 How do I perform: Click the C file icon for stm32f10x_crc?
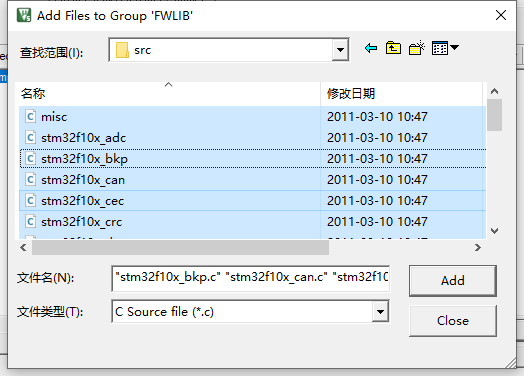(x=31, y=222)
